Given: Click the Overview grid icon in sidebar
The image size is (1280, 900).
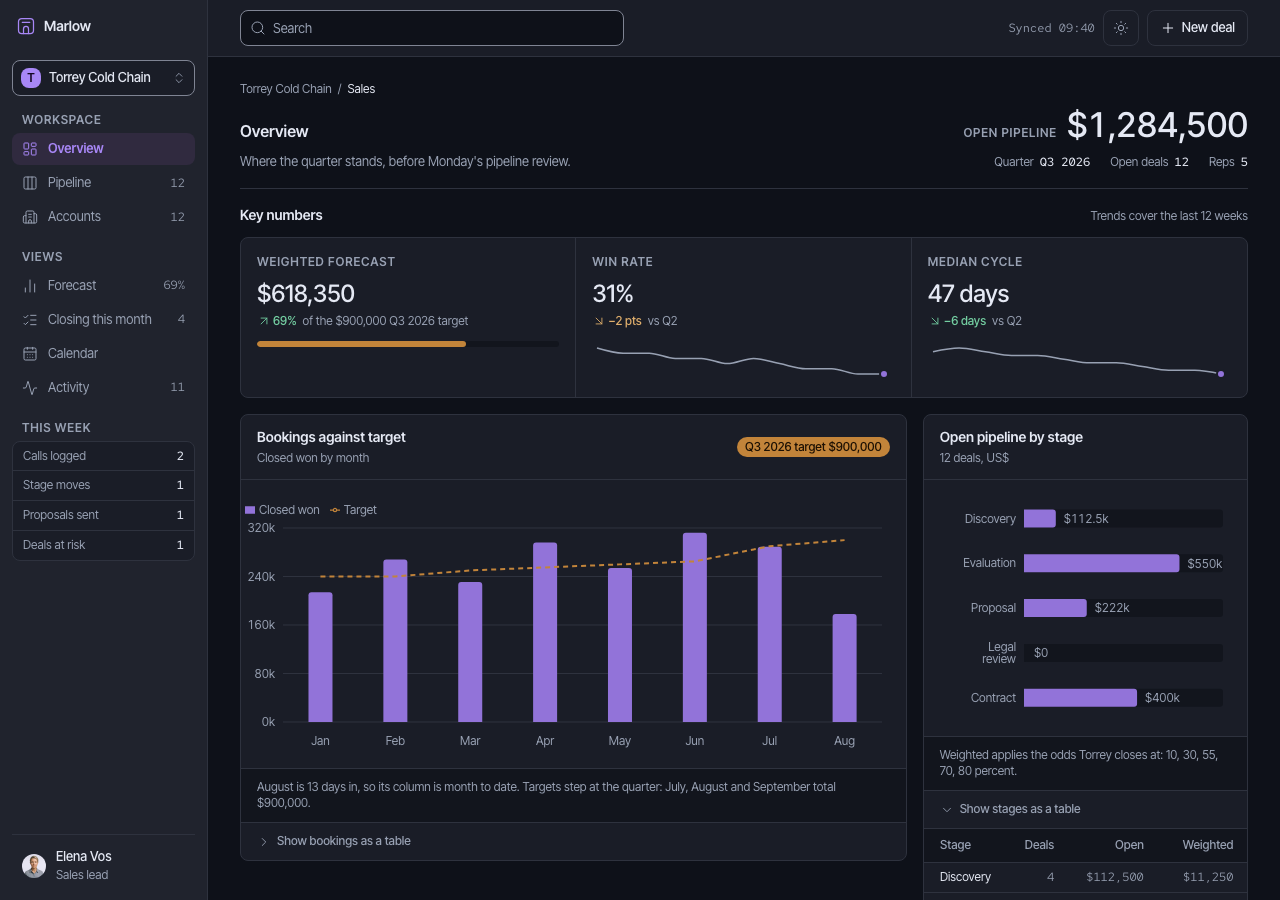Looking at the screenshot, I should pyautogui.click(x=30, y=149).
